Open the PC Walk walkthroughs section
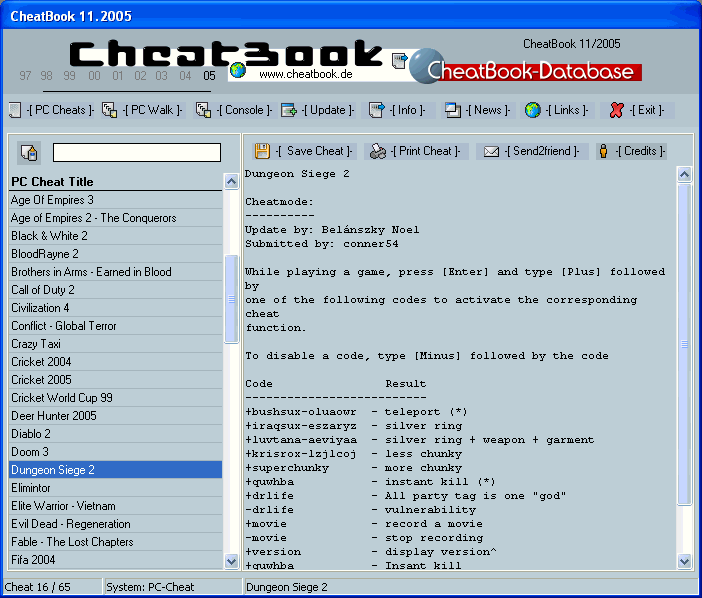Screen dimensions: 702x598 coord(143,110)
